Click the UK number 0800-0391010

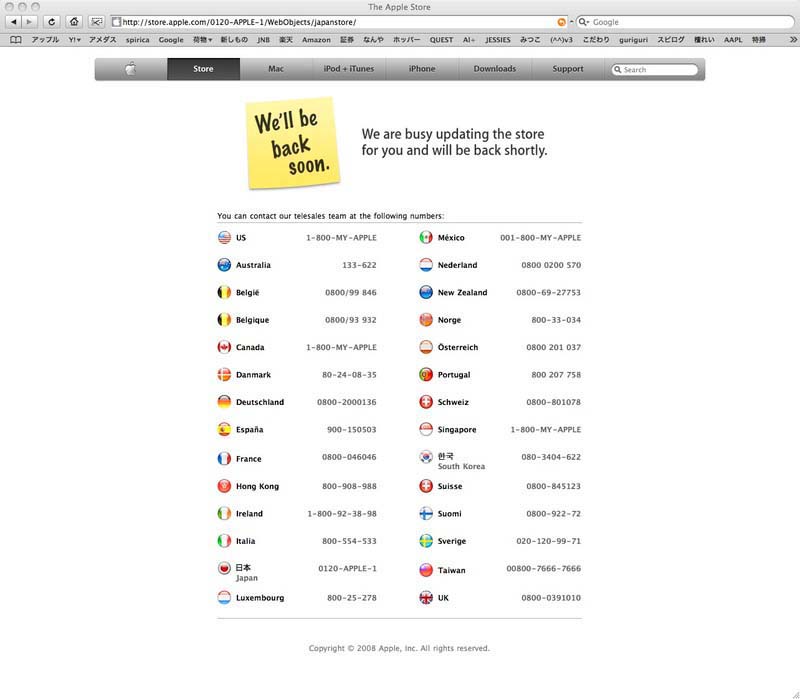pyautogui.click(x=551, y=598)
